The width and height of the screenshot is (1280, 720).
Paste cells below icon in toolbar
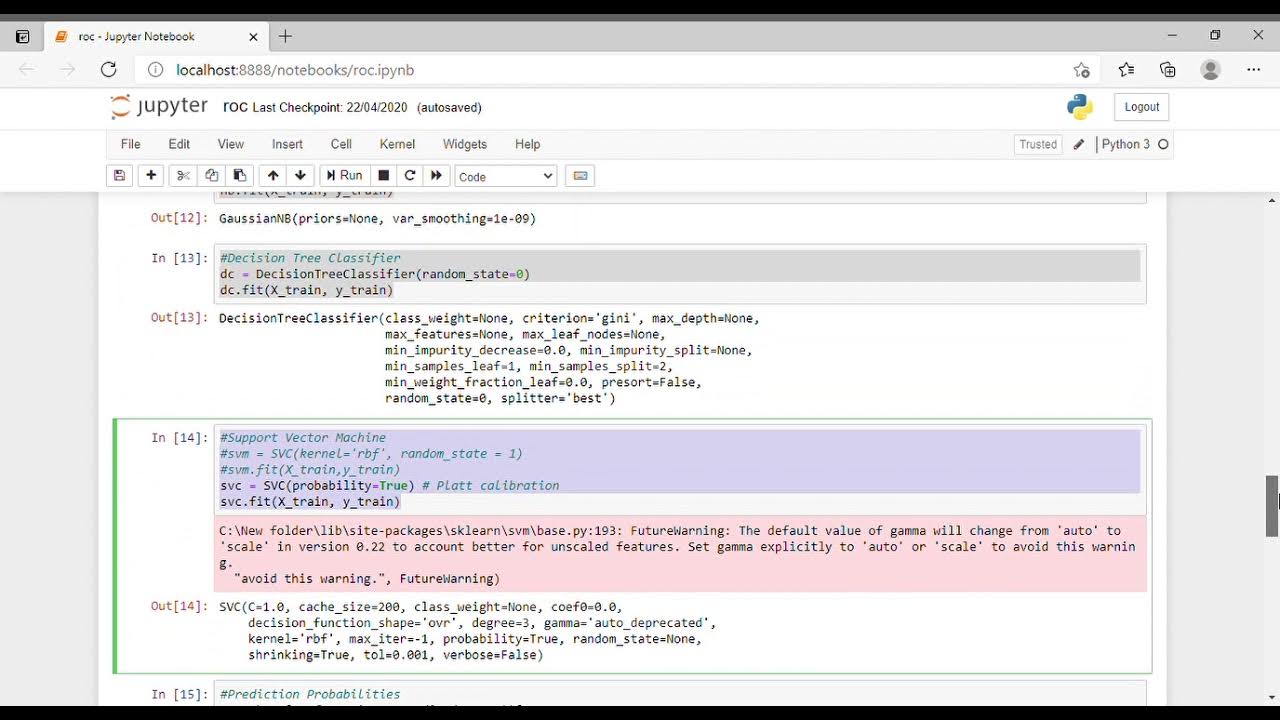(240, 176)
